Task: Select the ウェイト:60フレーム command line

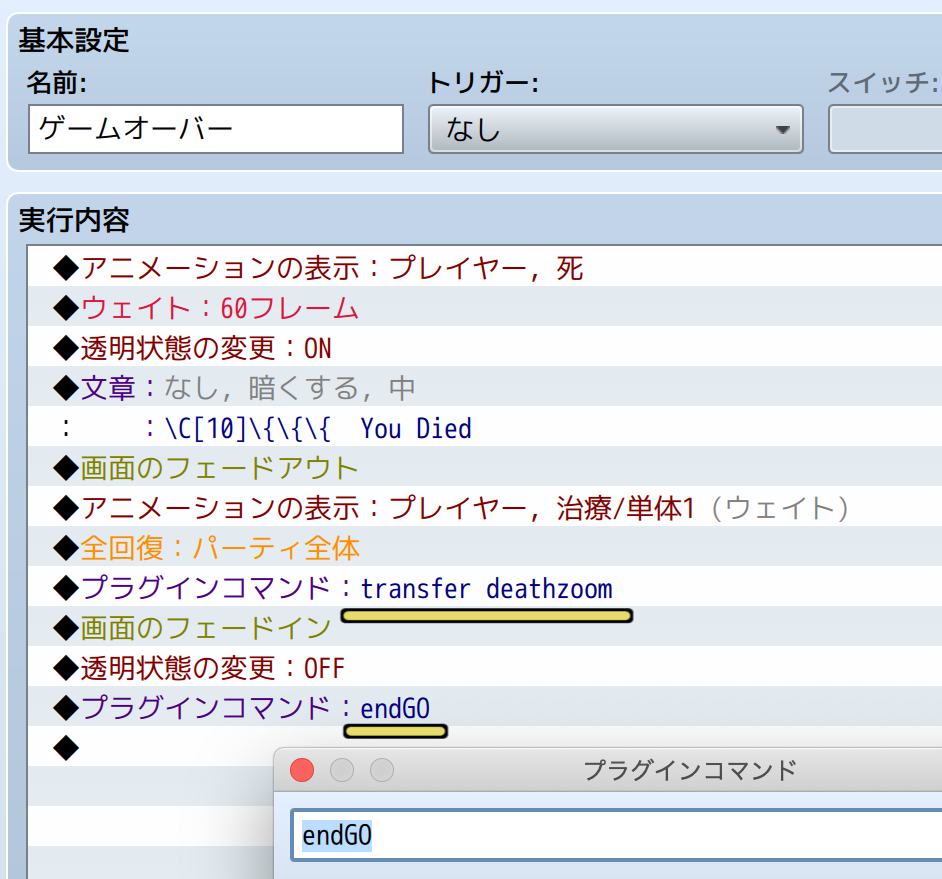Action: (220, 308)
